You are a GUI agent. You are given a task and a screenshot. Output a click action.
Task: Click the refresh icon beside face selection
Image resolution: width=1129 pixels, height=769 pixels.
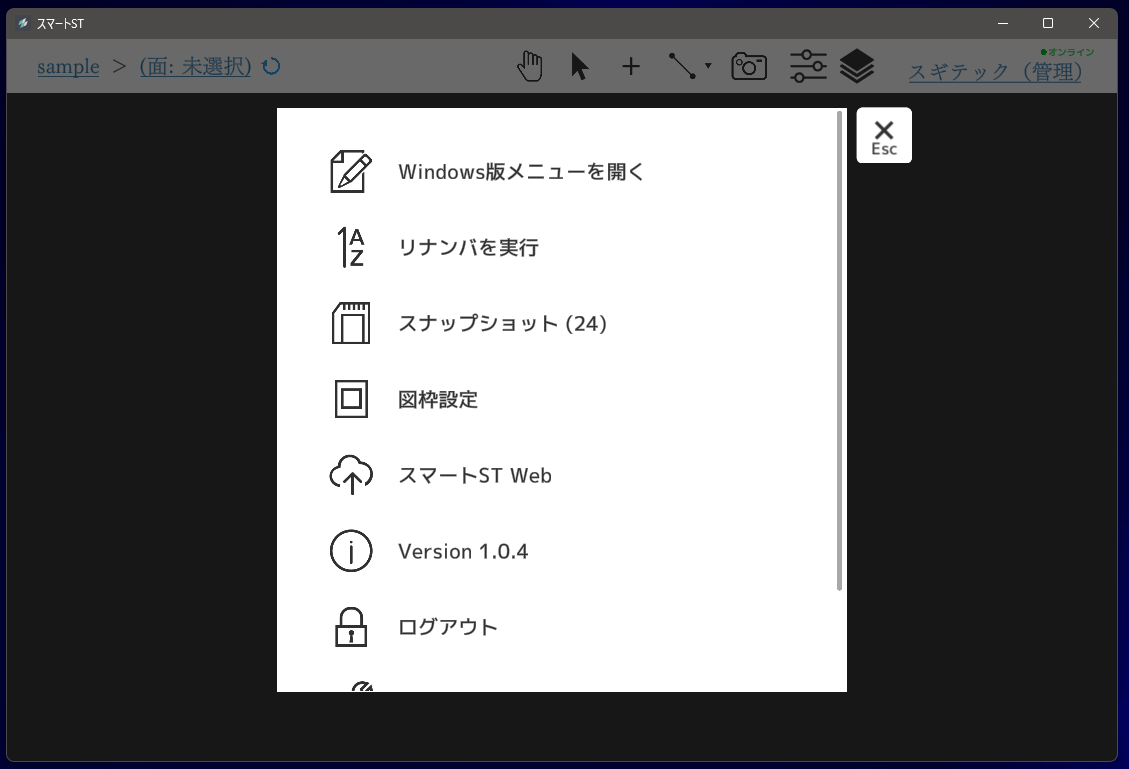click(x=271, y=67)
